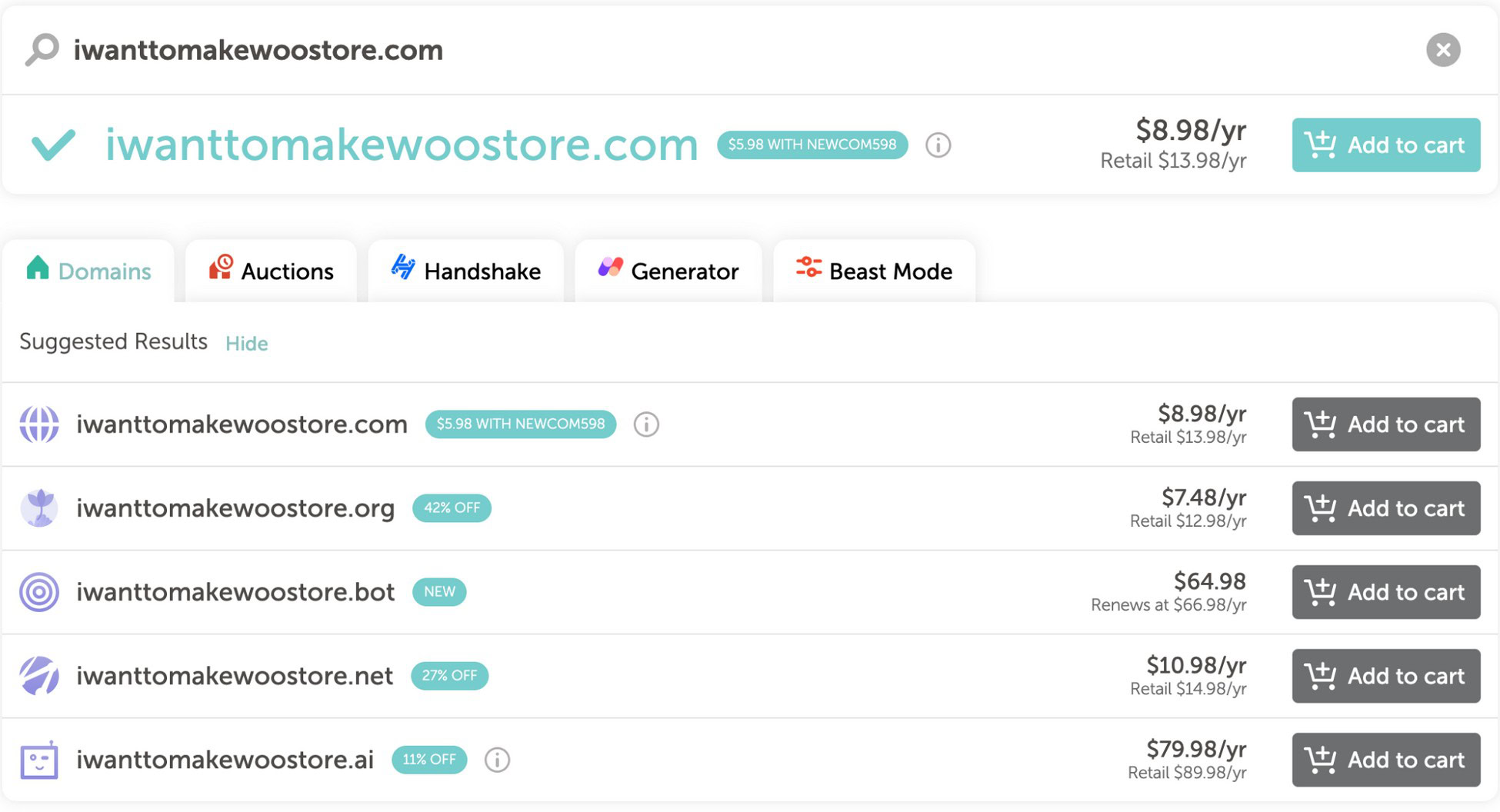1500x812 pixels.
Task: Click the Generator colorful icon
Action: coord(610,267)
